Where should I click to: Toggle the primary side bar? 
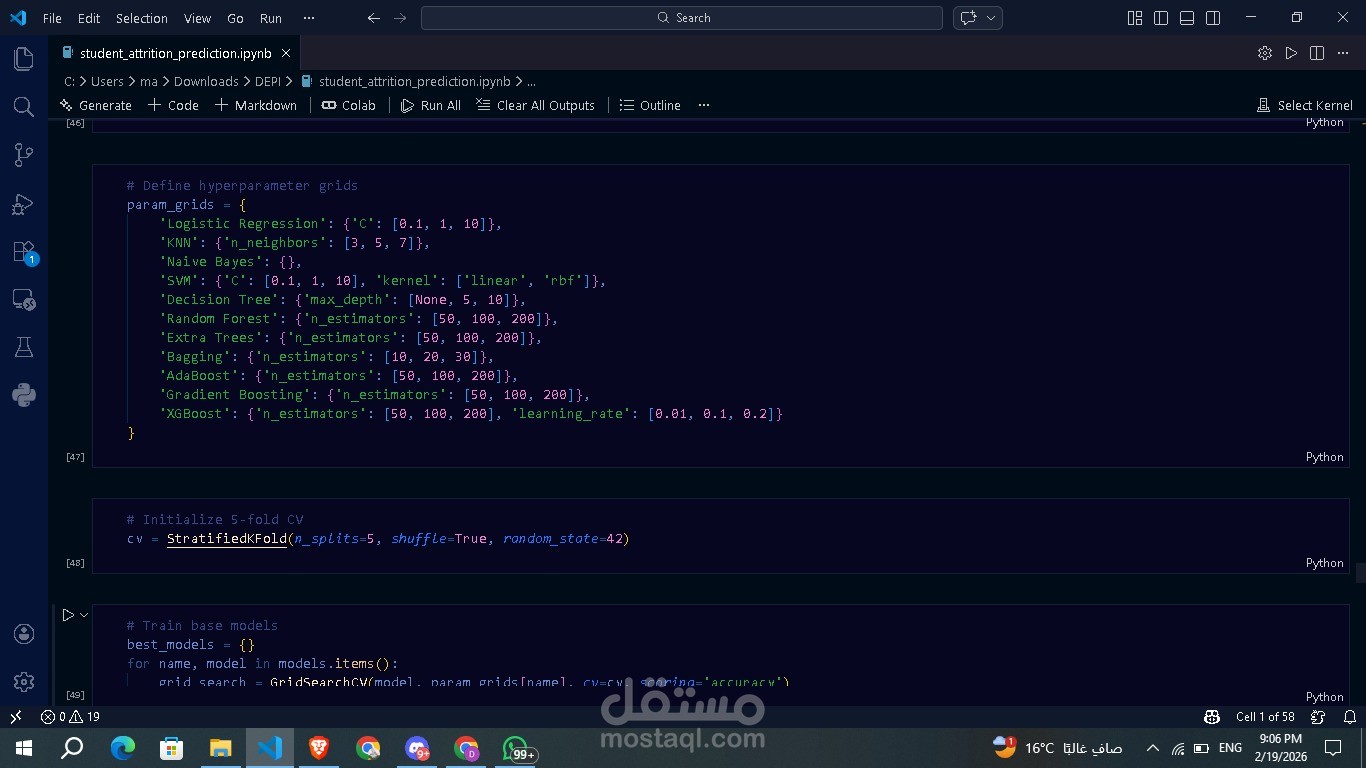[x=1161, y=18]
